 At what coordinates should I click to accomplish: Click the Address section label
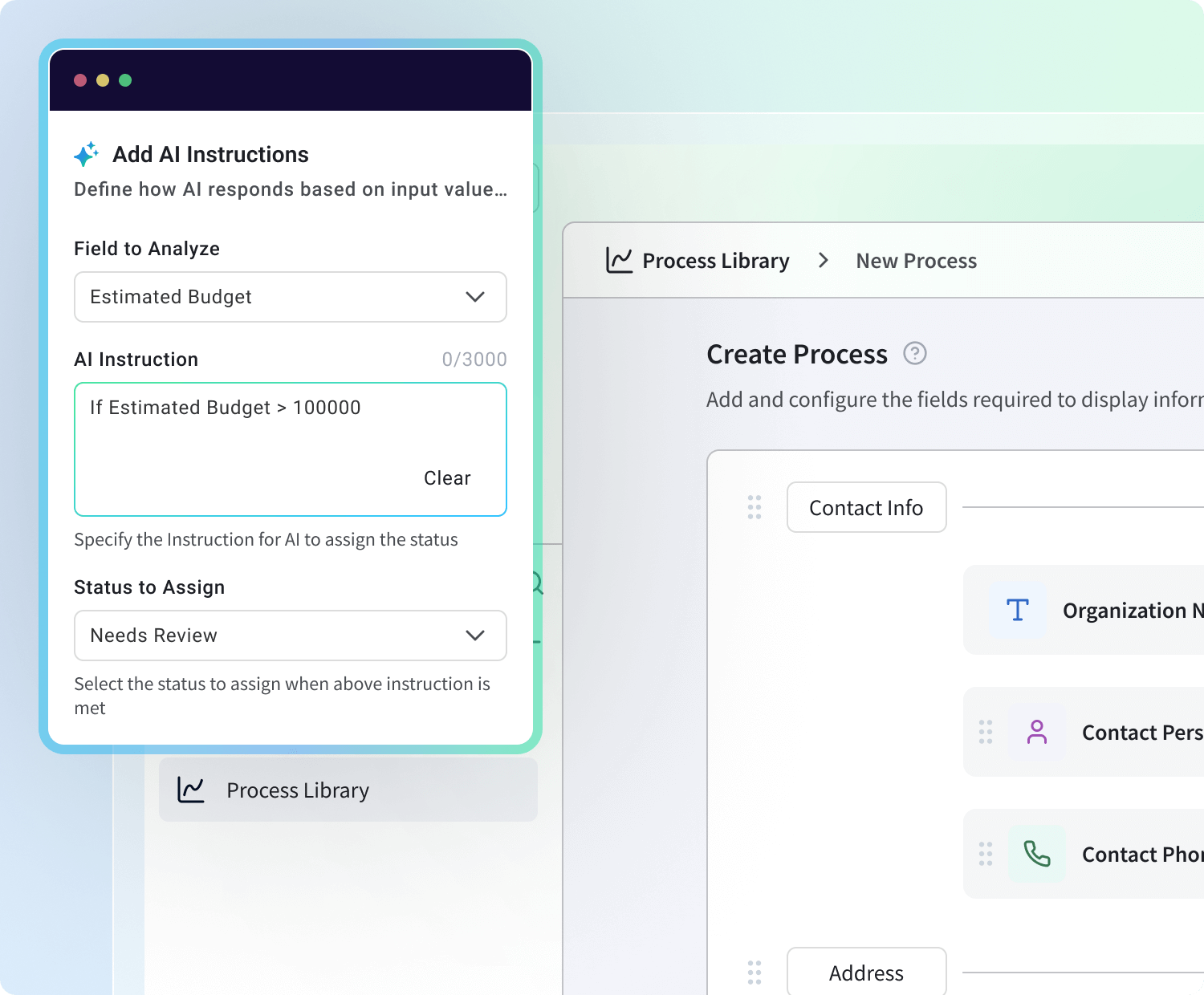[x=866, y=973]
